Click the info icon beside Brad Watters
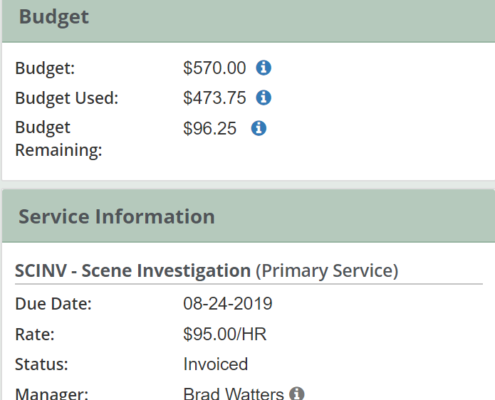The image size is (495, 400). [x=297, y=394]
